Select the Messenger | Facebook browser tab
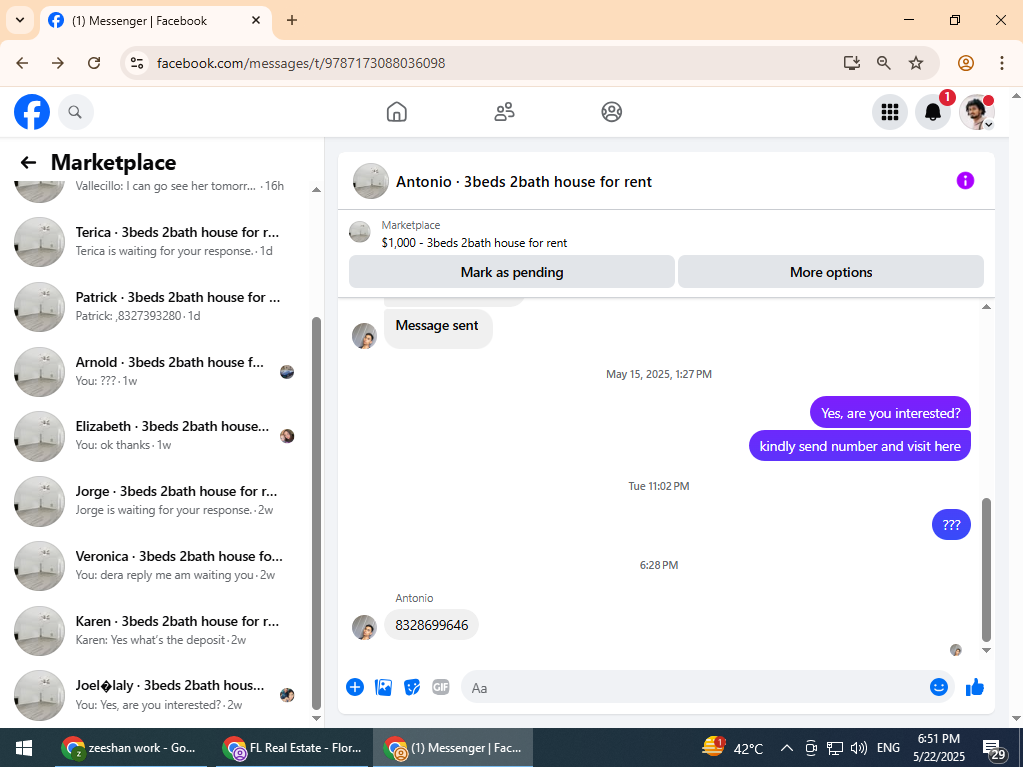1023x767 pixels. pos(155,21)
